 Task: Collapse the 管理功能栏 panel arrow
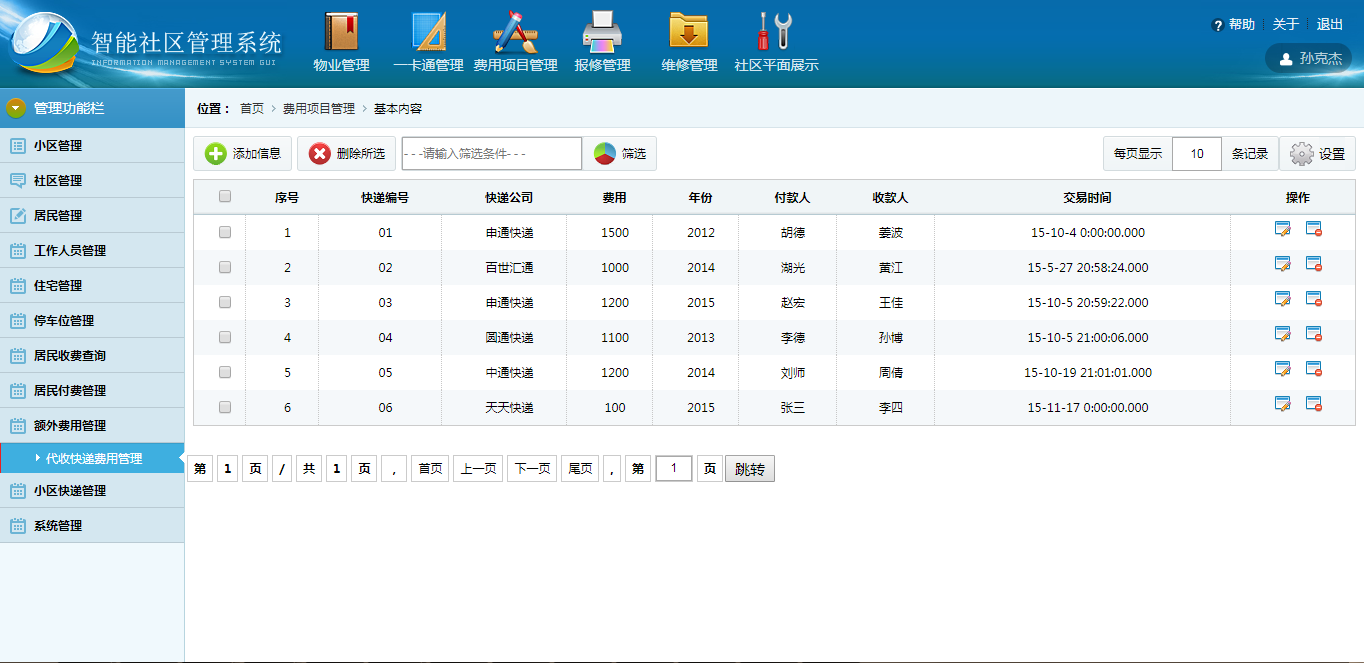point(16,108)
